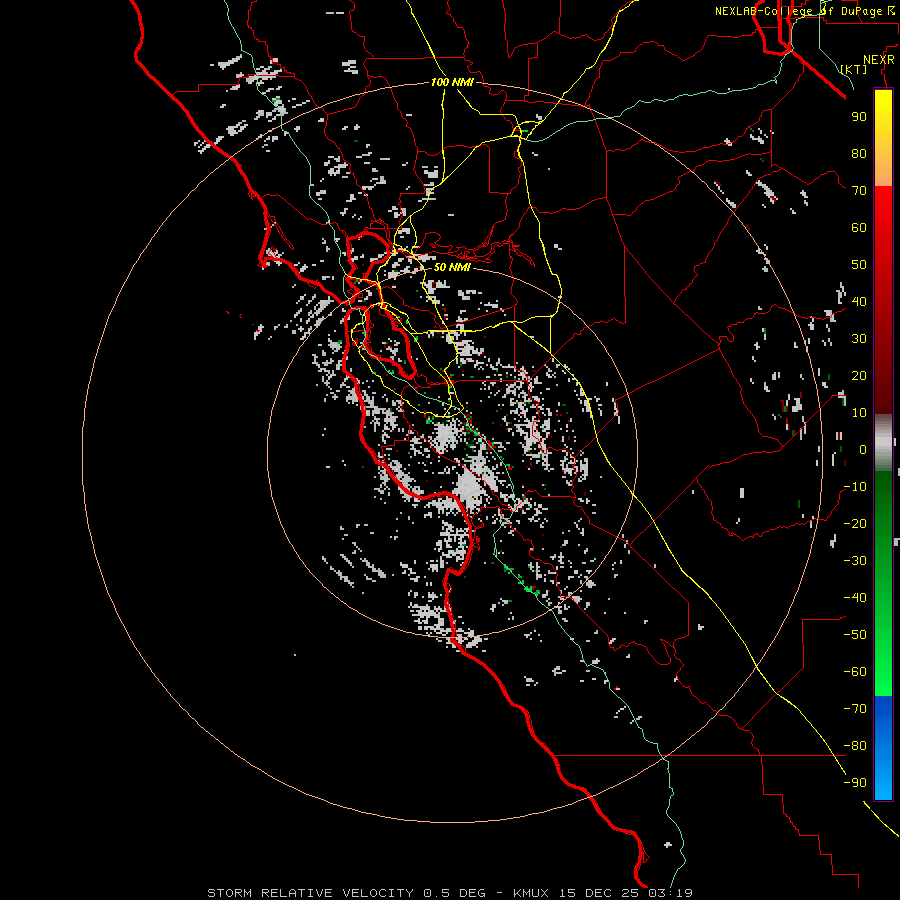Click the KMUX station identifier in caption

[x=531, y=893]
